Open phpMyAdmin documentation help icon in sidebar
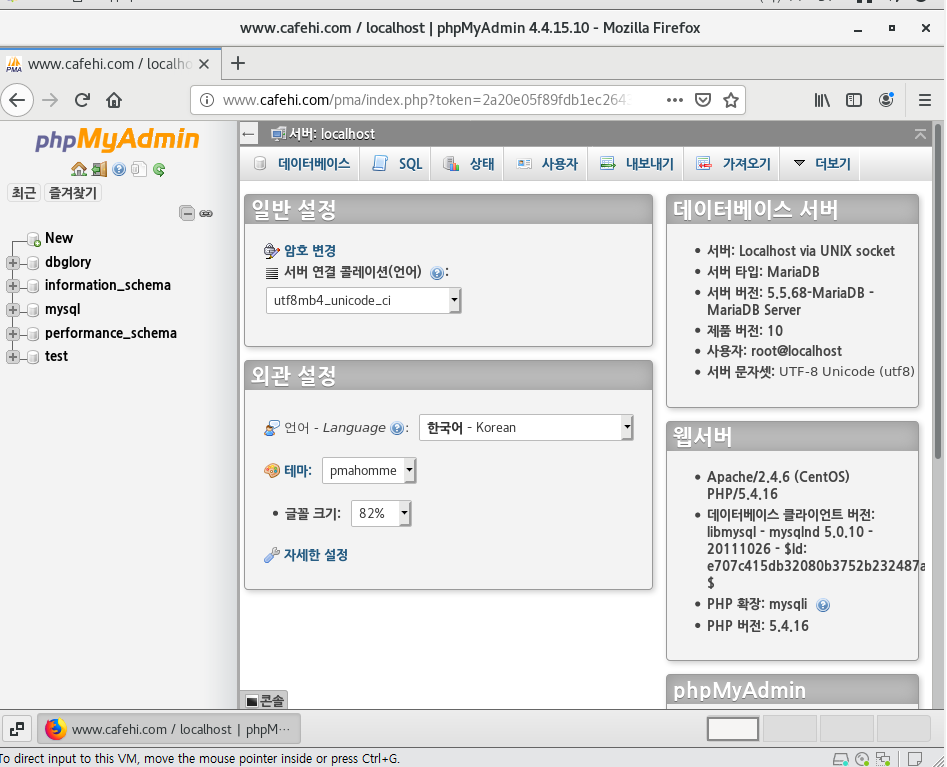This screenshot has width=947, height=767. point(119,169)
